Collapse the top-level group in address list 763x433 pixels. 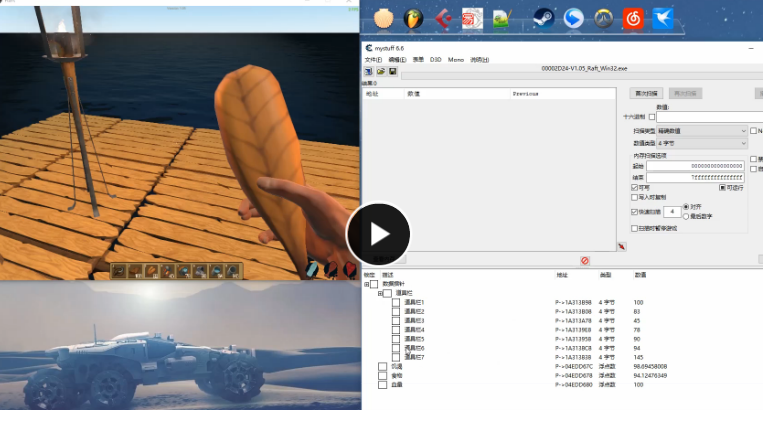(x=366, y=284)
